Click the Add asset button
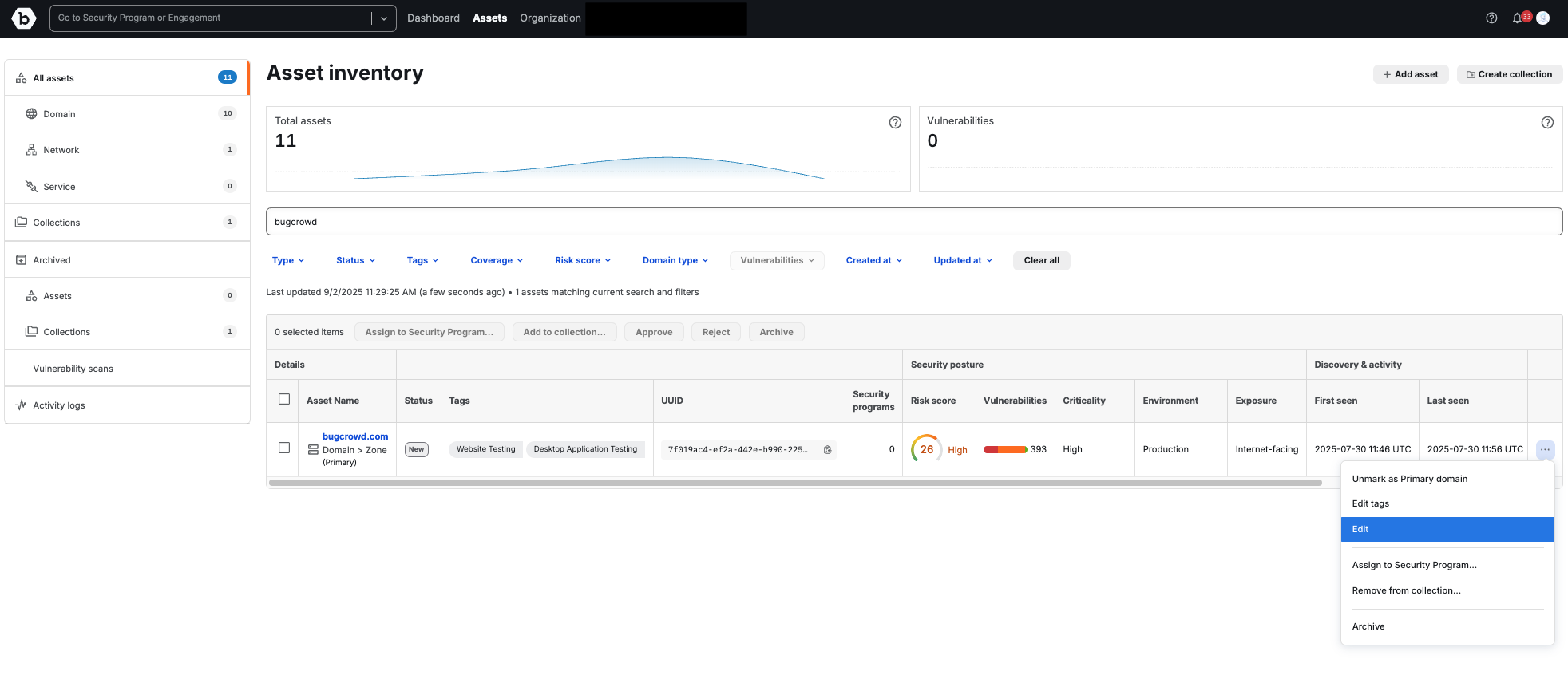Image resolution: width=1568 pixels, height=679 pixels. [x=1411, y=74]
